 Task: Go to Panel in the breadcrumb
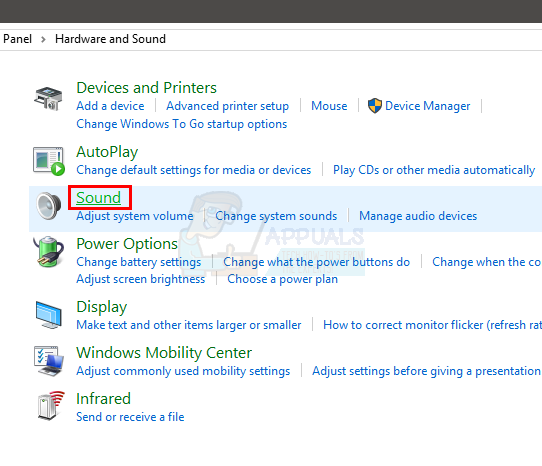tap(17, 39)
